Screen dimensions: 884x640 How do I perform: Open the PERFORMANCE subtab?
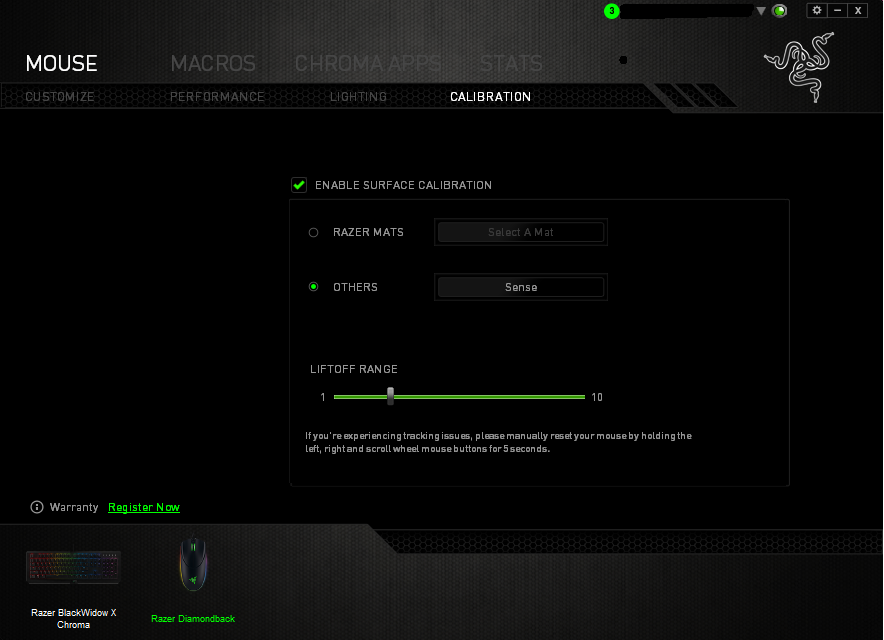217,96
